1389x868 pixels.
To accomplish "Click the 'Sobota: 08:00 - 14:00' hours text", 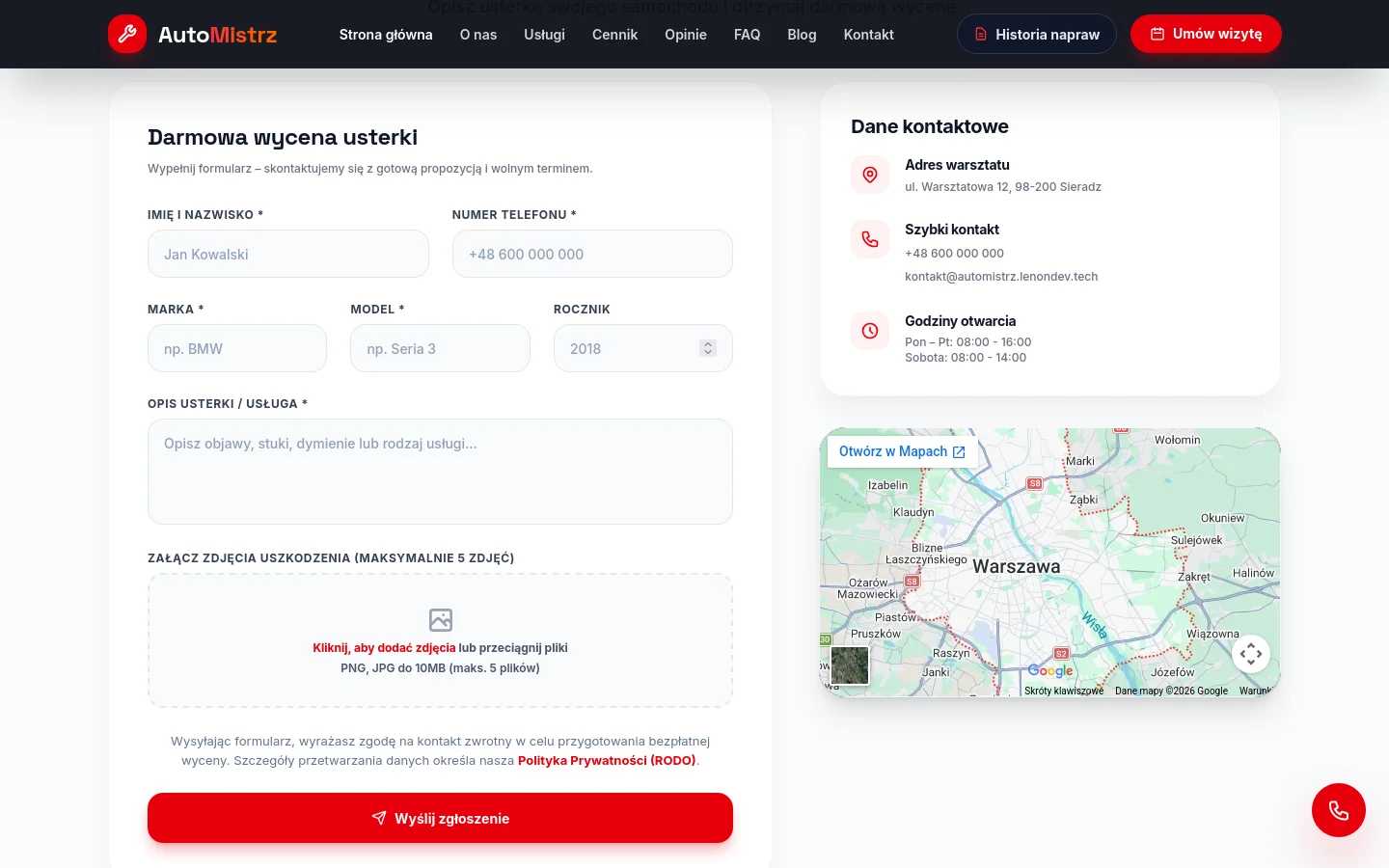I will [966, 358].
